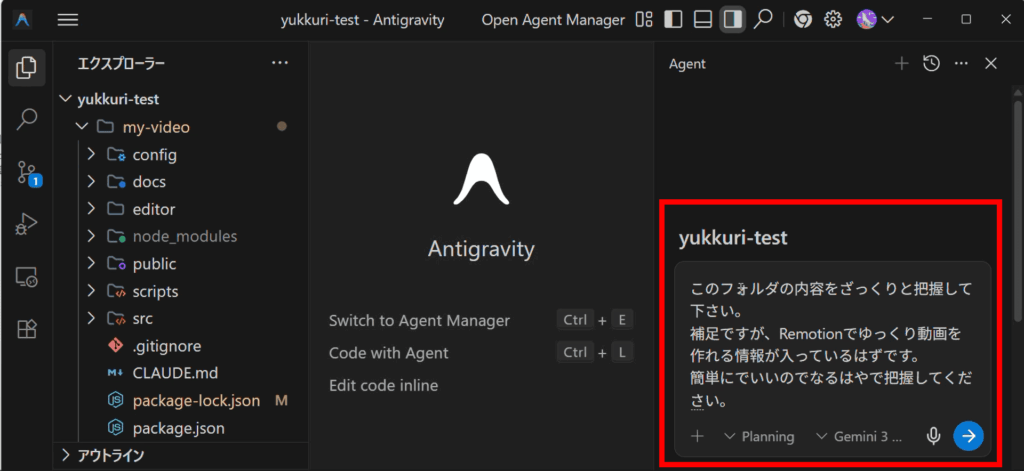Show past agent conversation history

(x=931, y=64)
